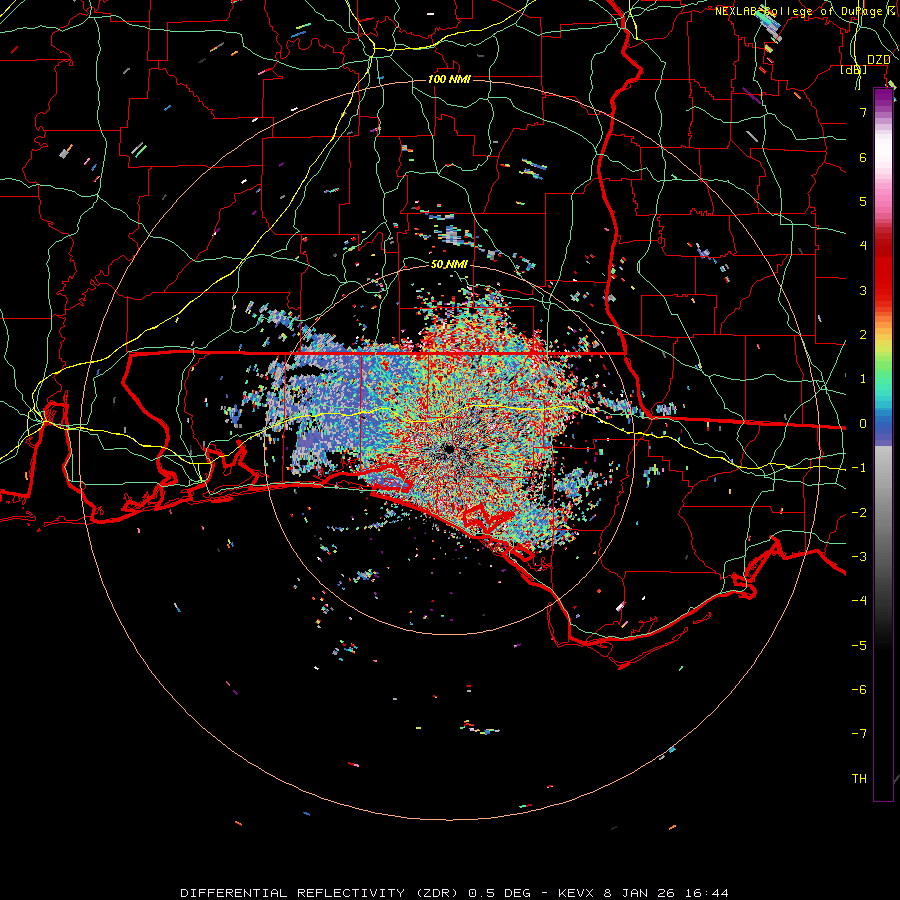The image size is (900, 900).
Task: Select the positive 4 legend value
Action: 863,246
